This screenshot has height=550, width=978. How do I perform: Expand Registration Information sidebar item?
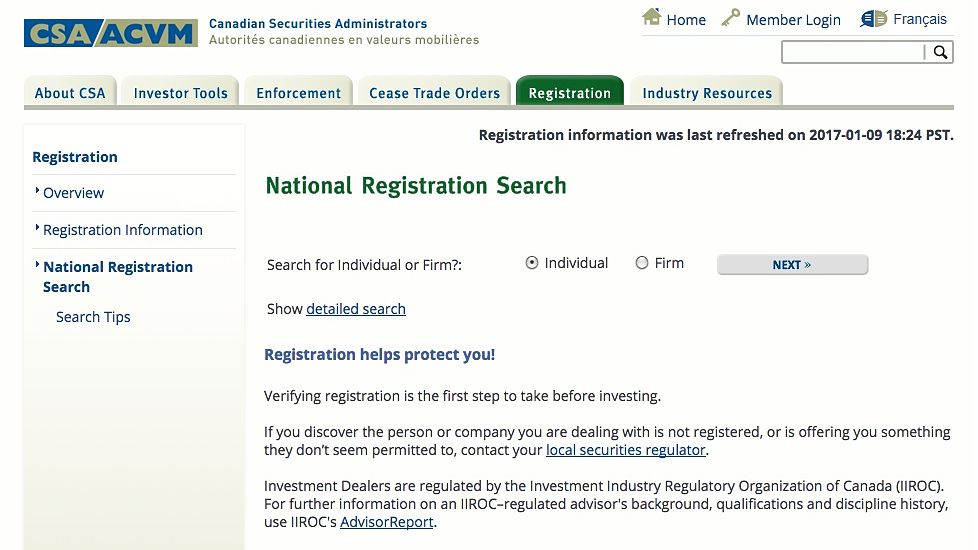(123, 230)
